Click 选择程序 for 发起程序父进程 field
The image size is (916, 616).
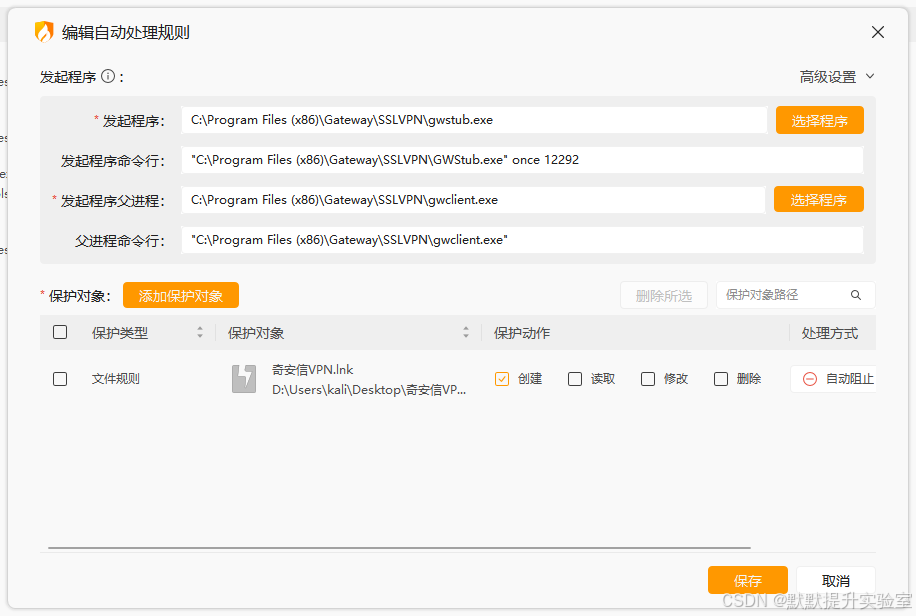(818, 199)
